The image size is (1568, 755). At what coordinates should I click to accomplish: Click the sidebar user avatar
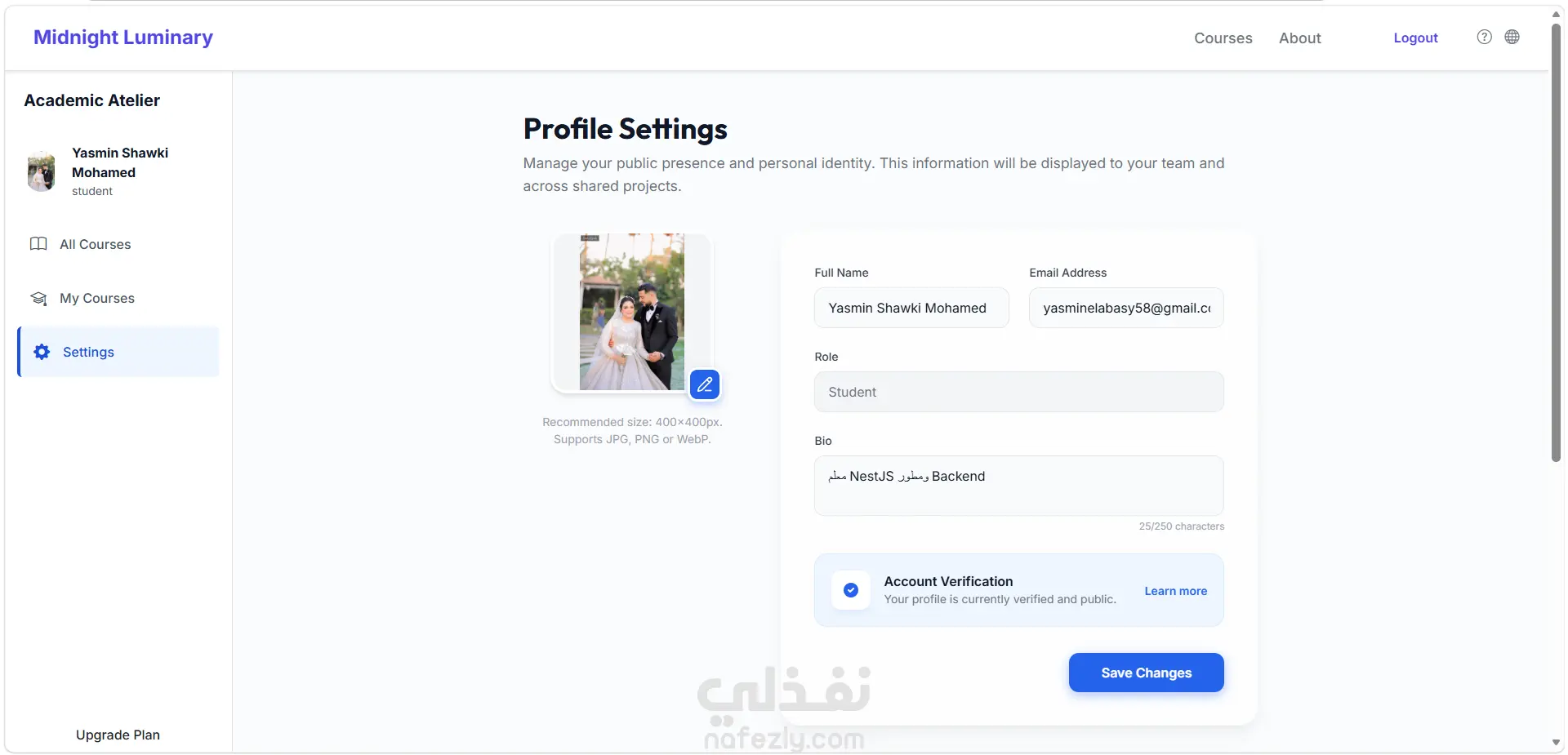[x=42, y=171]
